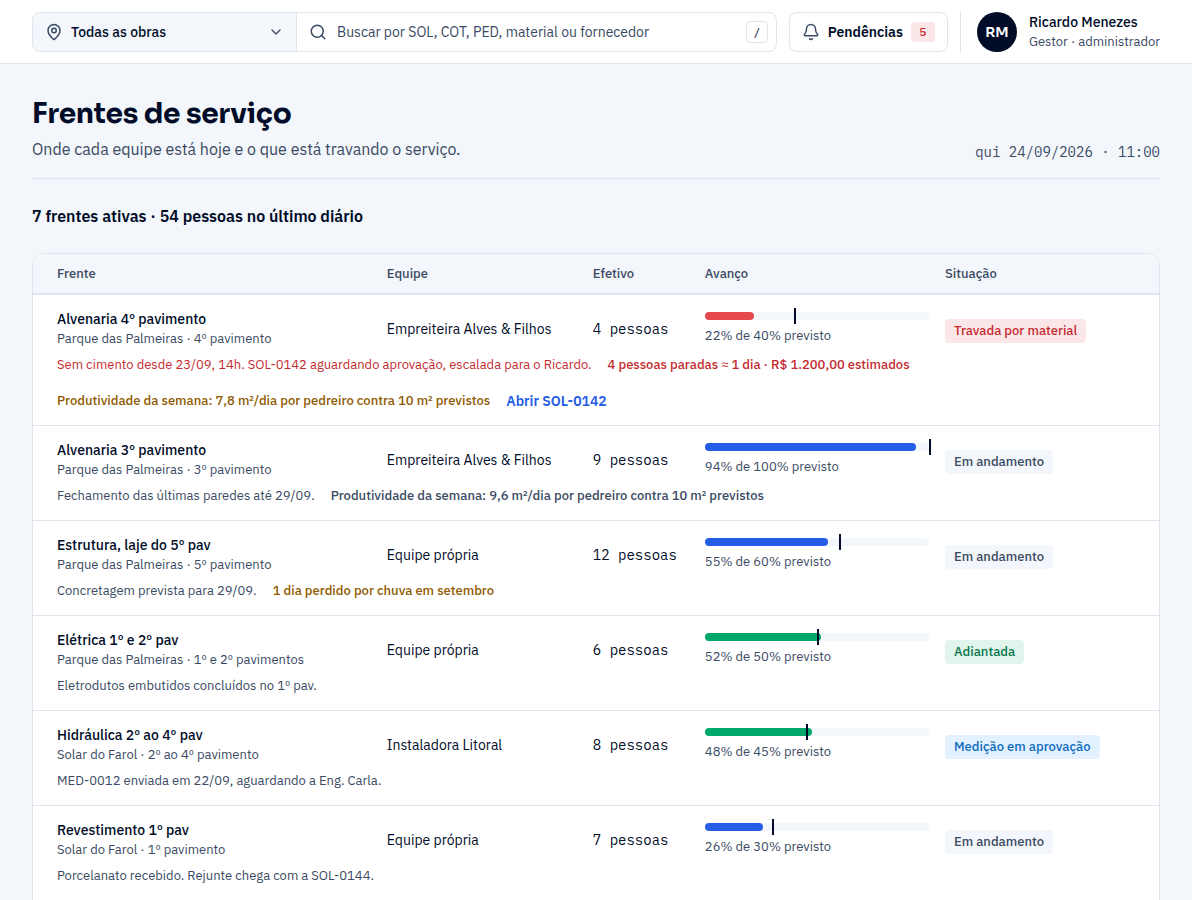The image size is (1192, 900).
Task: Click the search magnifier icon
Action: click(318, 32)
